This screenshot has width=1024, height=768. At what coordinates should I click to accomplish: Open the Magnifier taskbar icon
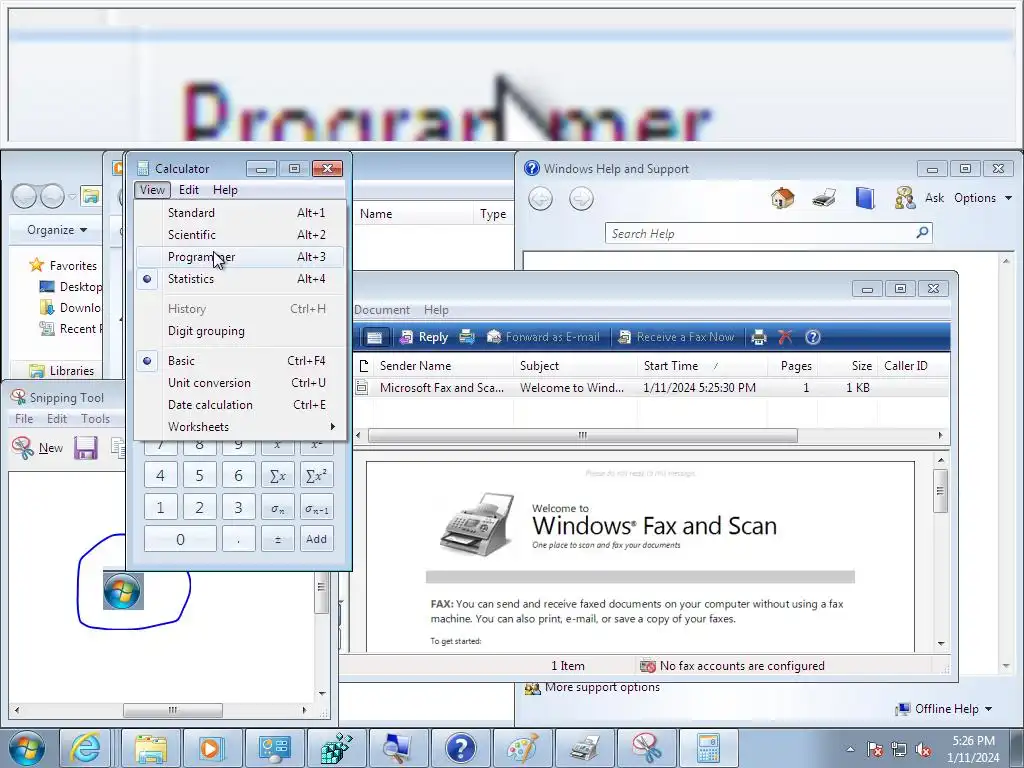[x=397, y=748]
